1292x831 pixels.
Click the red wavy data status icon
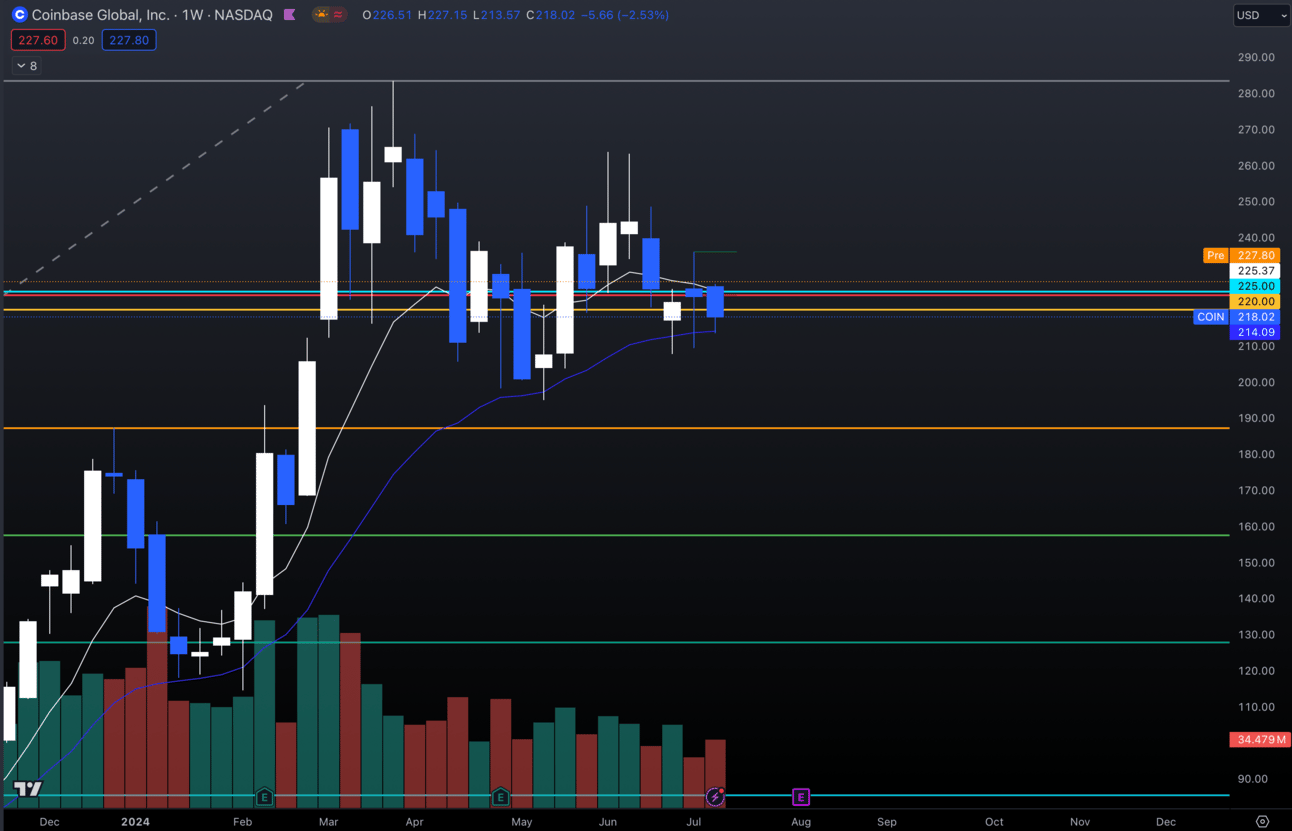pyautogui.click(x=338, y=15)
